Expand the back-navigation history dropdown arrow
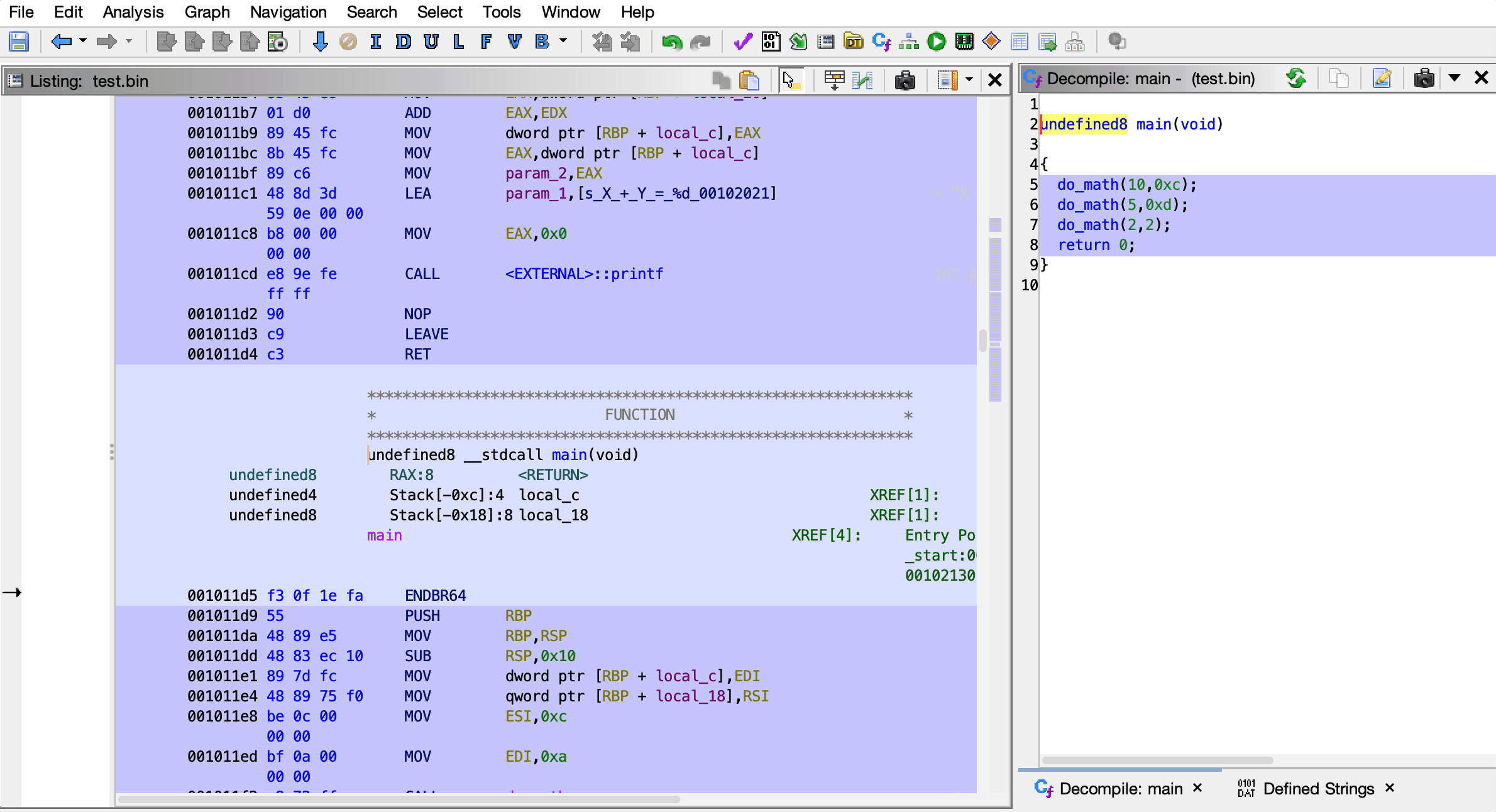Image resolution: width=1496 pixels, height=812 pixels. pyautogui.click(x=83, y=42)
